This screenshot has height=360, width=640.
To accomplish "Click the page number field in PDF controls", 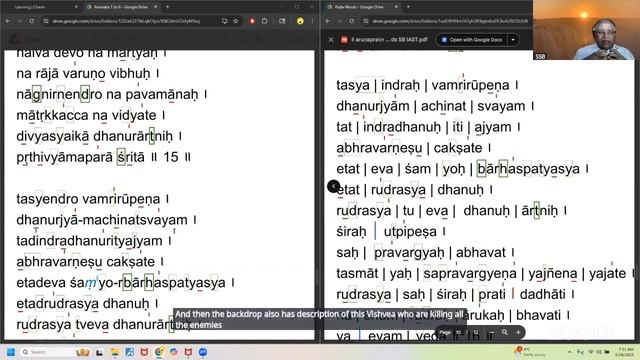I will click(x=458, y=333).
